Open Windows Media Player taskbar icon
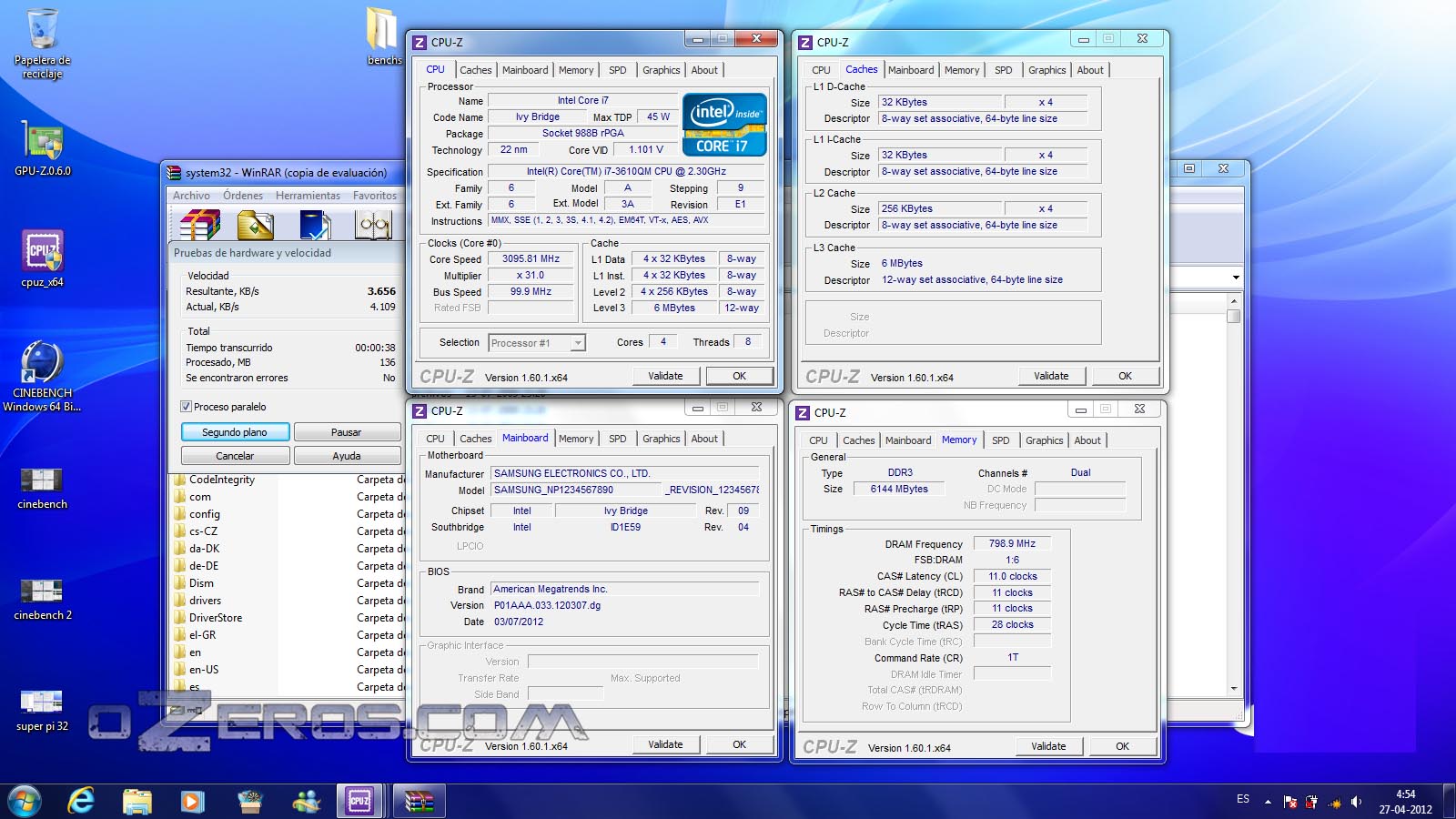Viewport: 1456px width, 819px height. [191, 801]
